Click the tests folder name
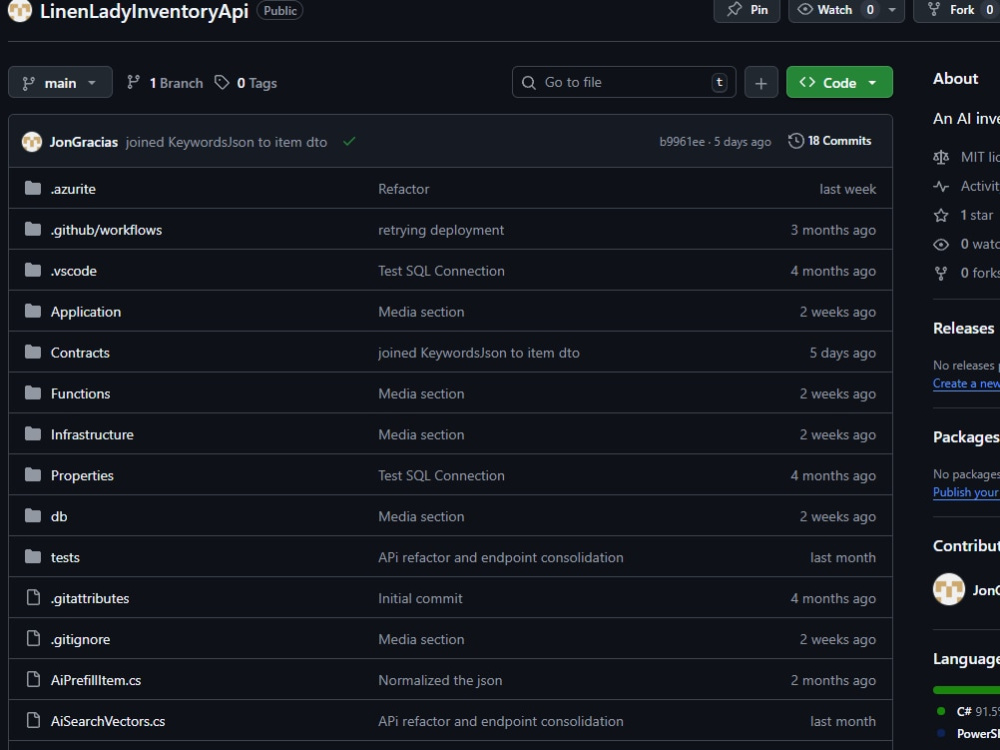This screenshot has width=1000, height=750. coord(65,557)
